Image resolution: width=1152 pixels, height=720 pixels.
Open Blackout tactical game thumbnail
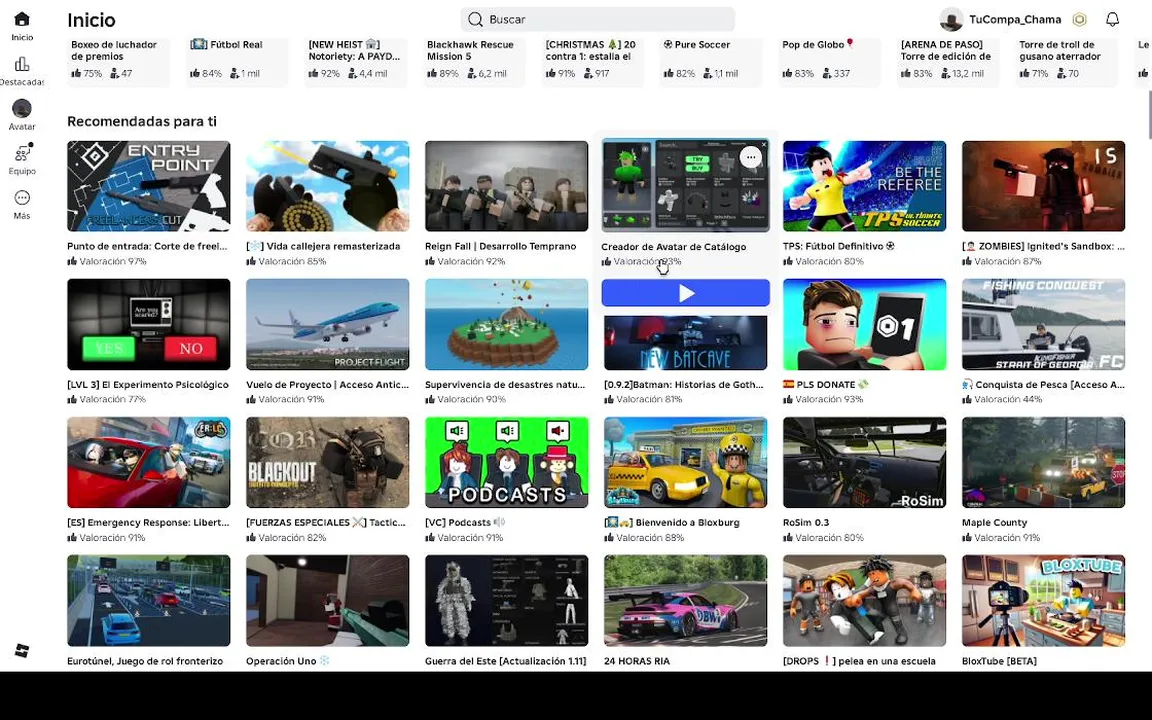pos(328,462)
